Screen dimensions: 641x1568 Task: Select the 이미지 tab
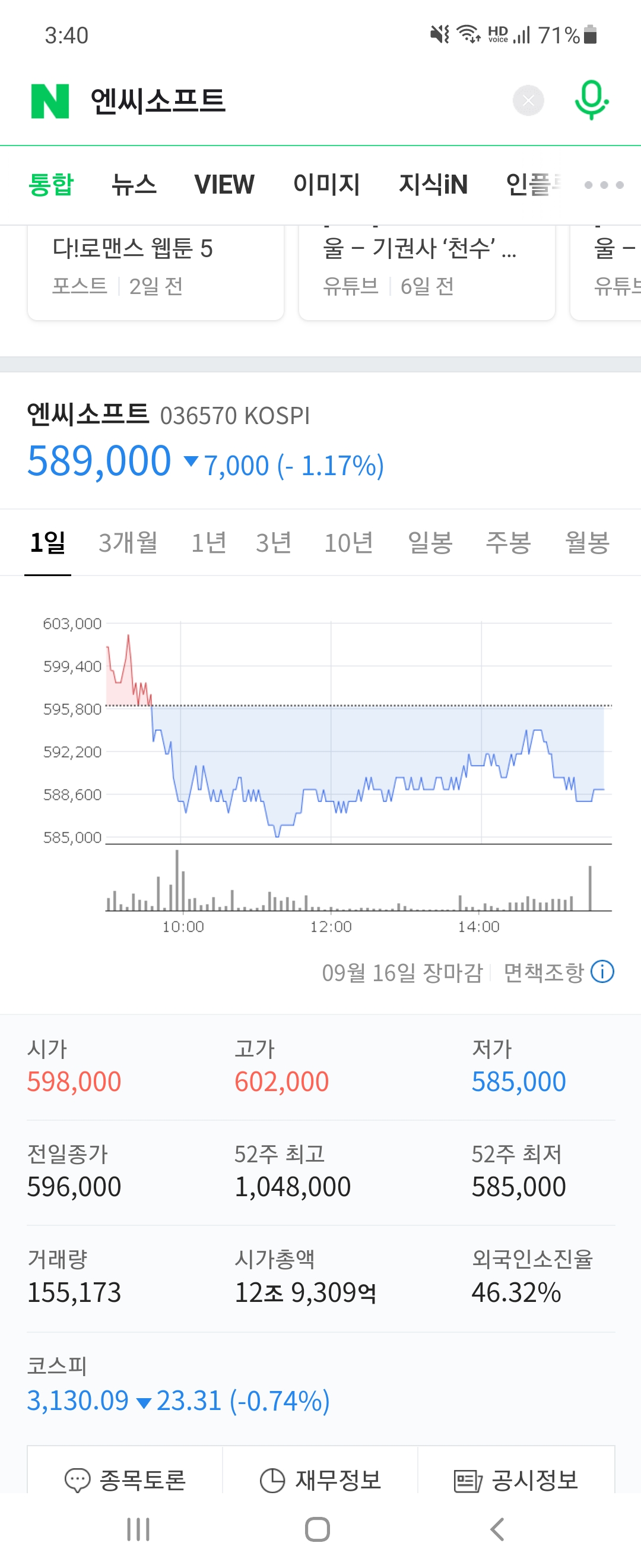tap(326, 185)
